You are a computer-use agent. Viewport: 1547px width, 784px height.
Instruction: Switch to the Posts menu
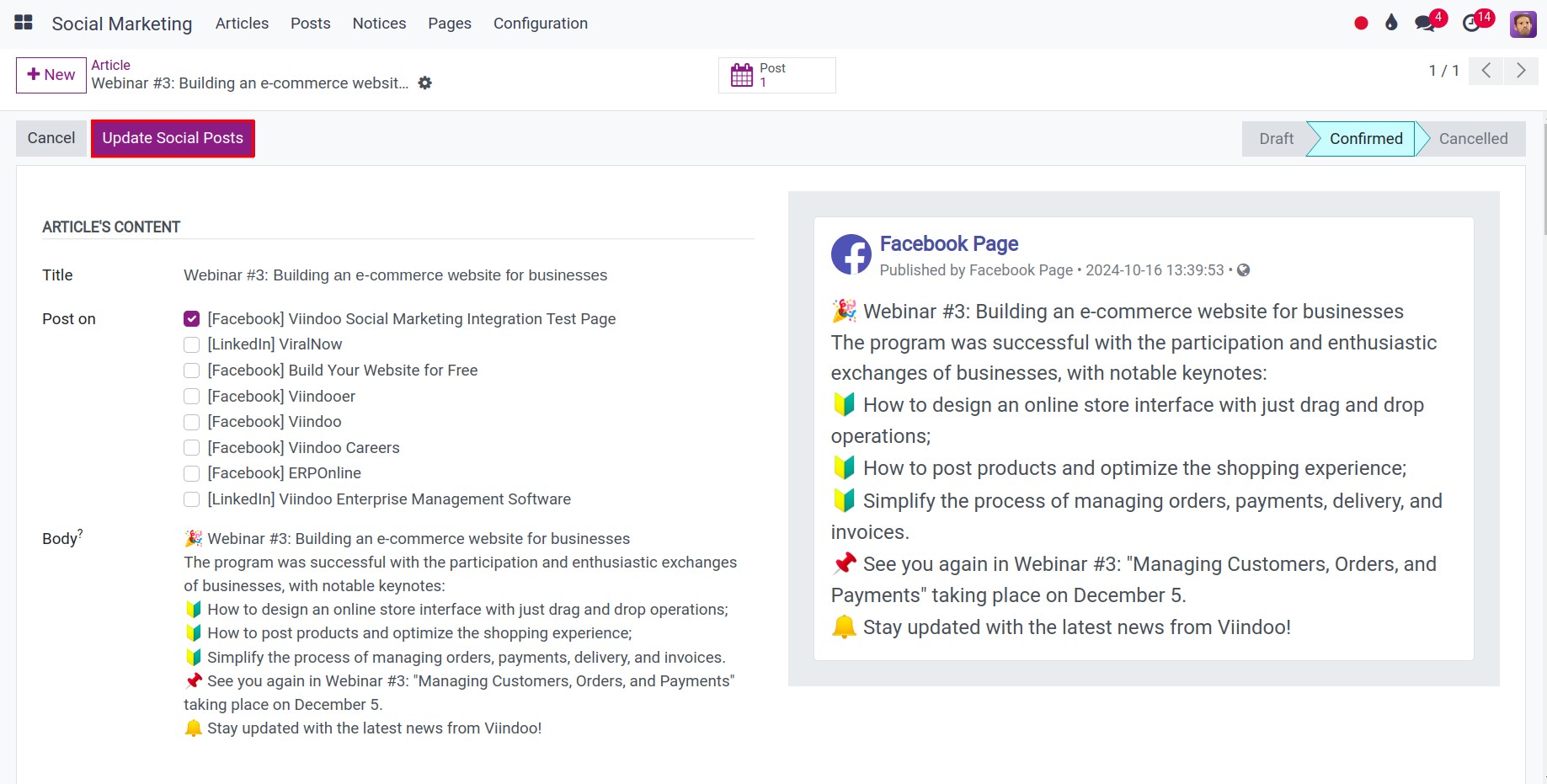tap(310, 23)
